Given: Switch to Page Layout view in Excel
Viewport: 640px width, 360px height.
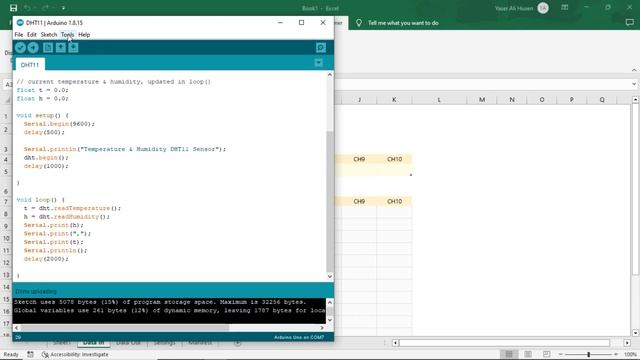Looking at the screenshot, I should [528, 354].
